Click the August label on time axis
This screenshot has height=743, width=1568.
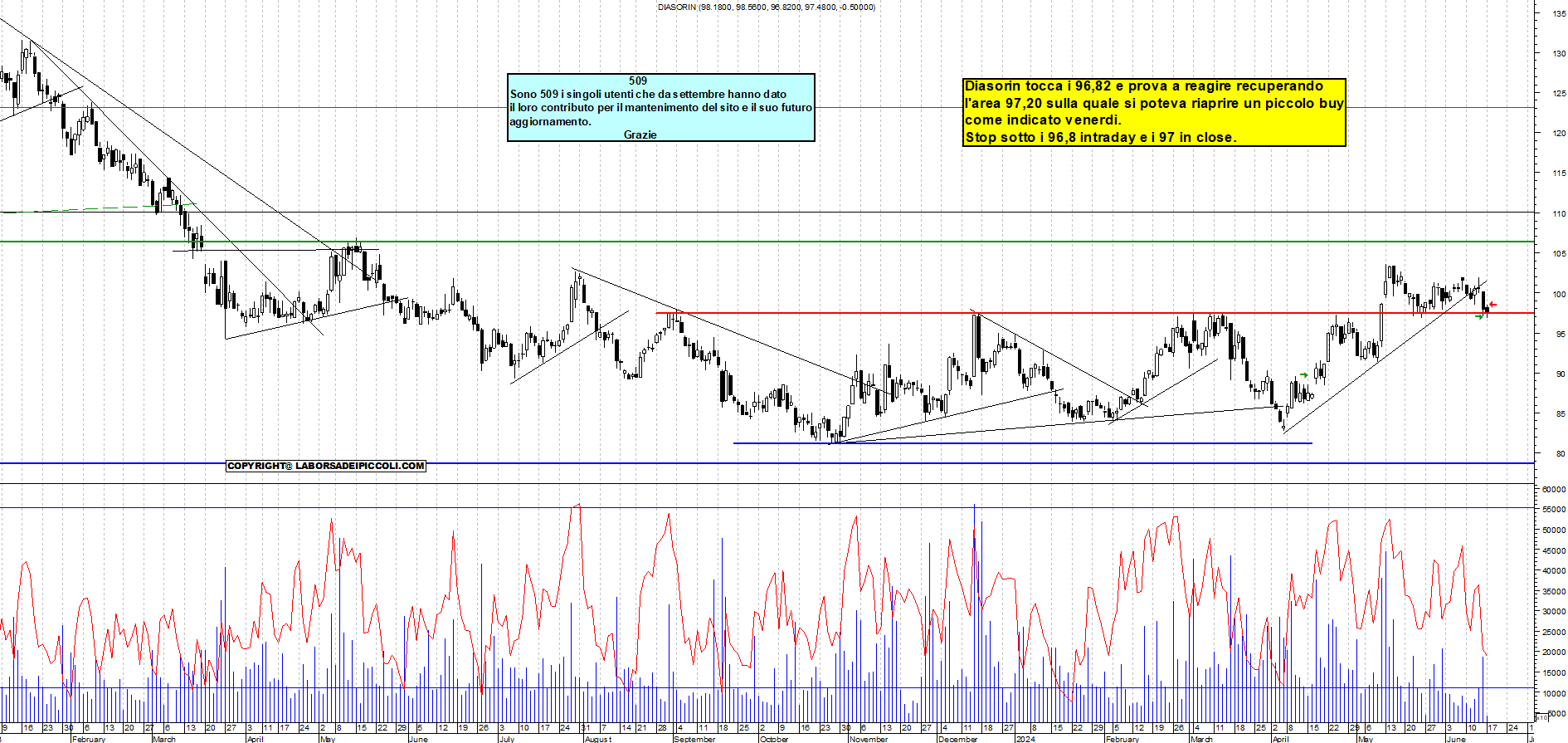point(598,739)
